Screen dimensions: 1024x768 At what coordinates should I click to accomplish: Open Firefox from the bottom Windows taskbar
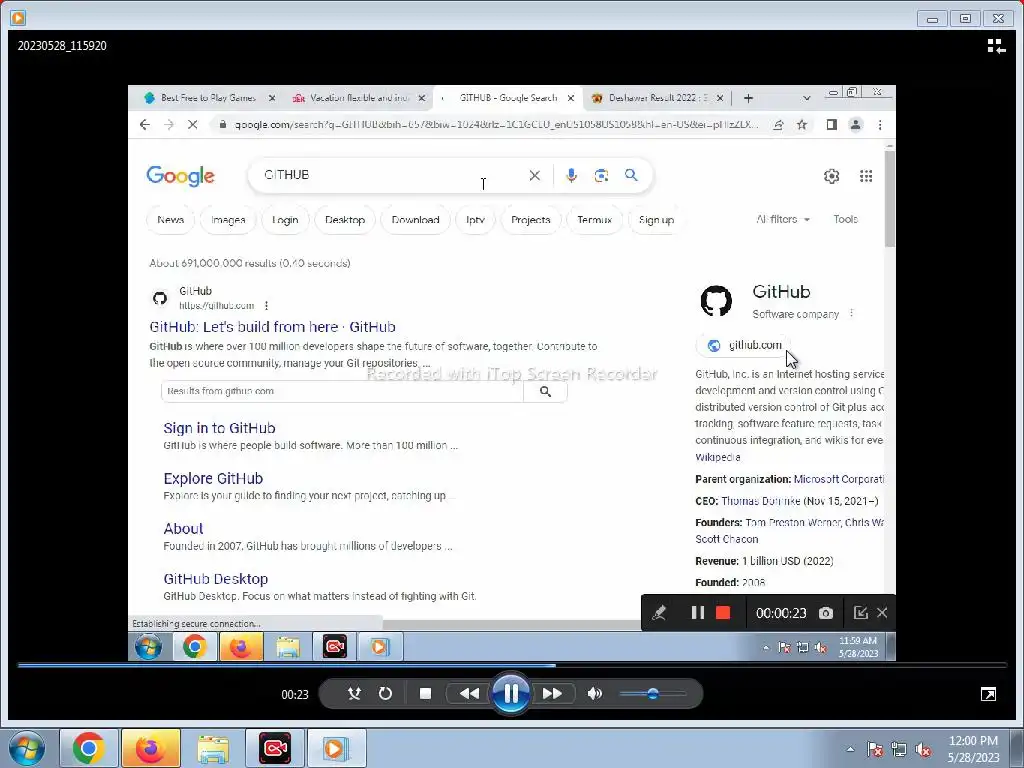150,748
